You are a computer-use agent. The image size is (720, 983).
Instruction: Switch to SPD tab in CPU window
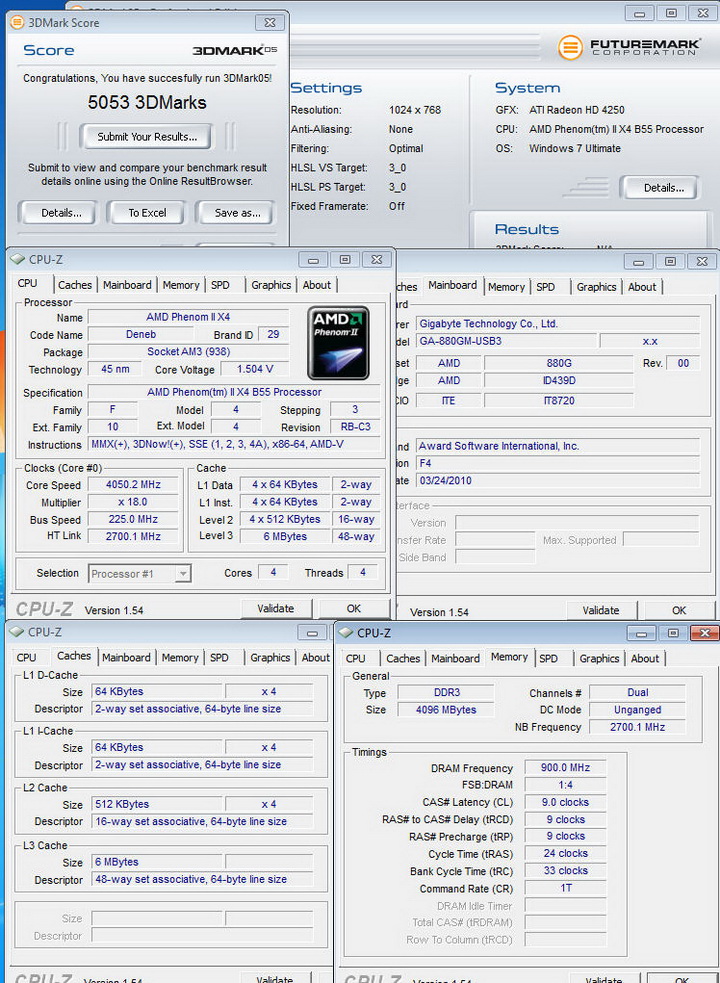[x=220, y=285]
